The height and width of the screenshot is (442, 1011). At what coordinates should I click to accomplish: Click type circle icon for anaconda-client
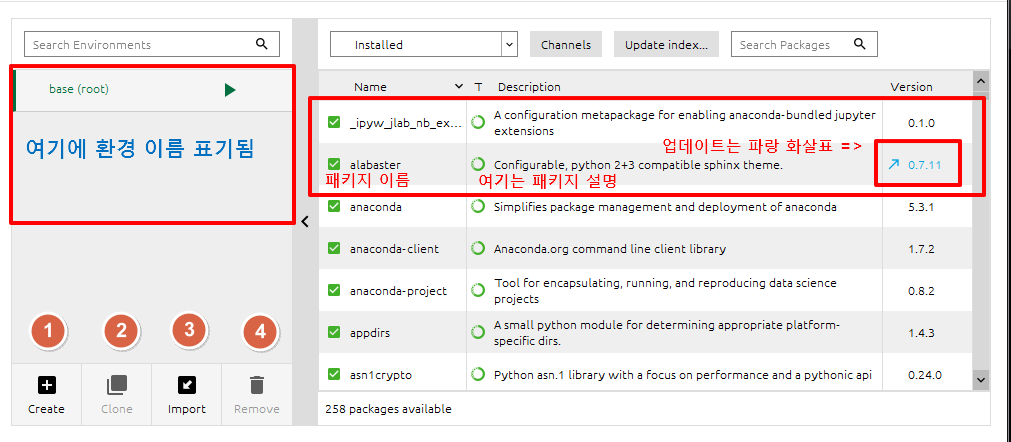click(478, 248)
